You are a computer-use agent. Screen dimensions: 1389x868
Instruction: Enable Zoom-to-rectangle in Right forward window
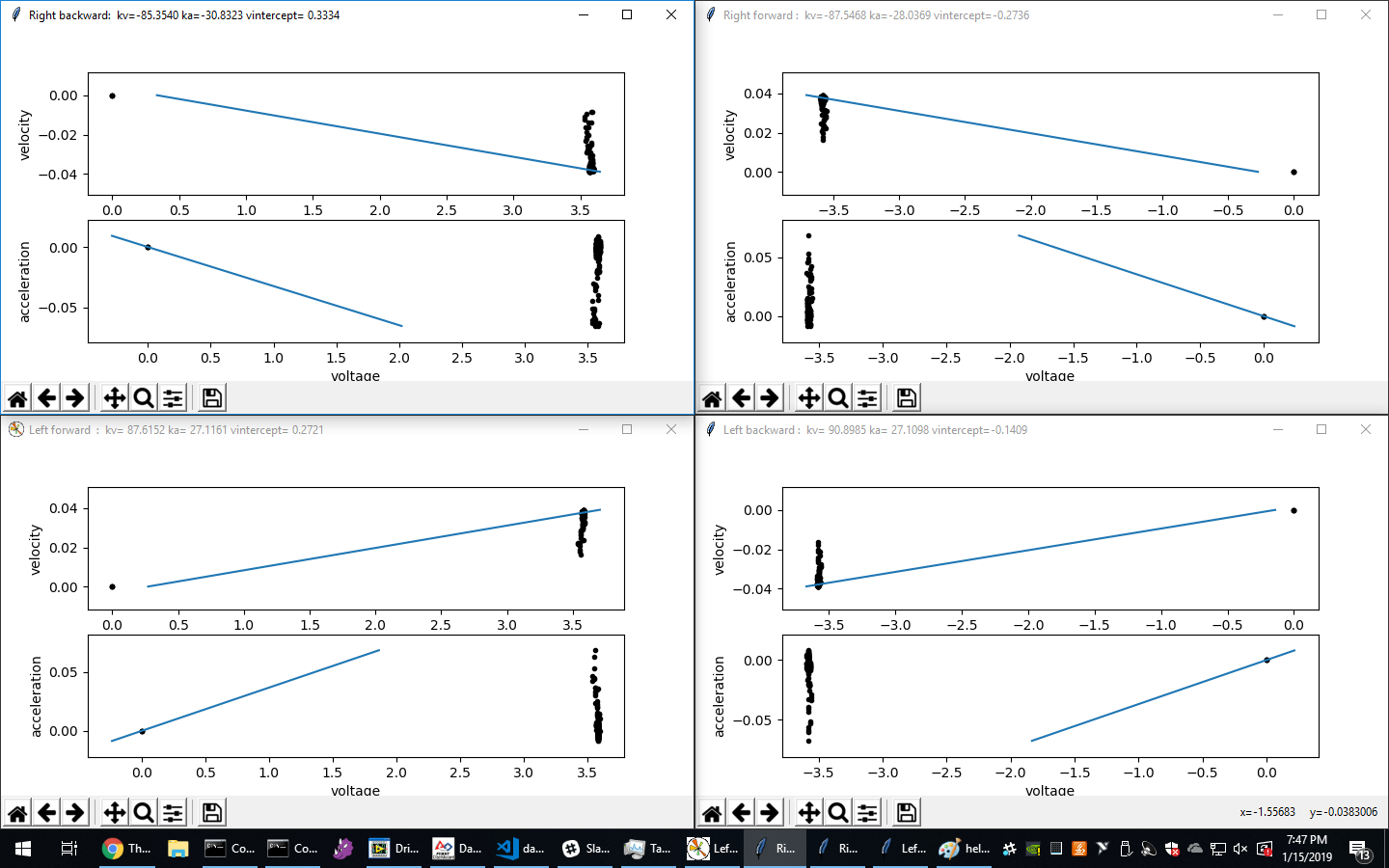(838, 398)
